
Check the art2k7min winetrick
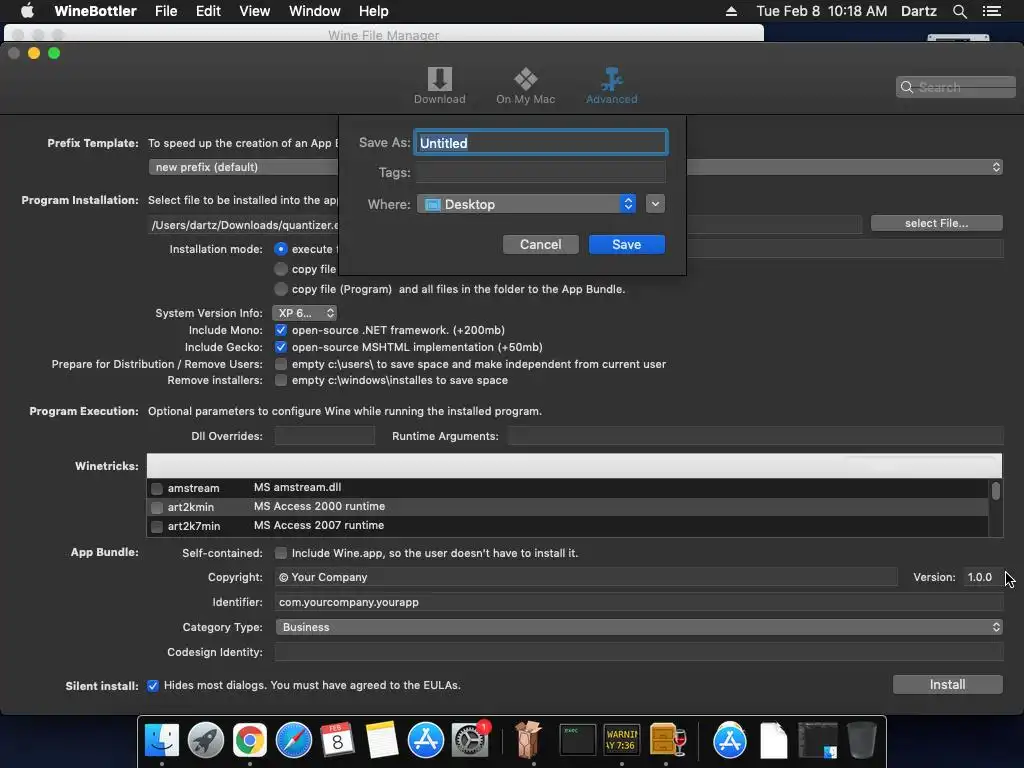(157, 526)
